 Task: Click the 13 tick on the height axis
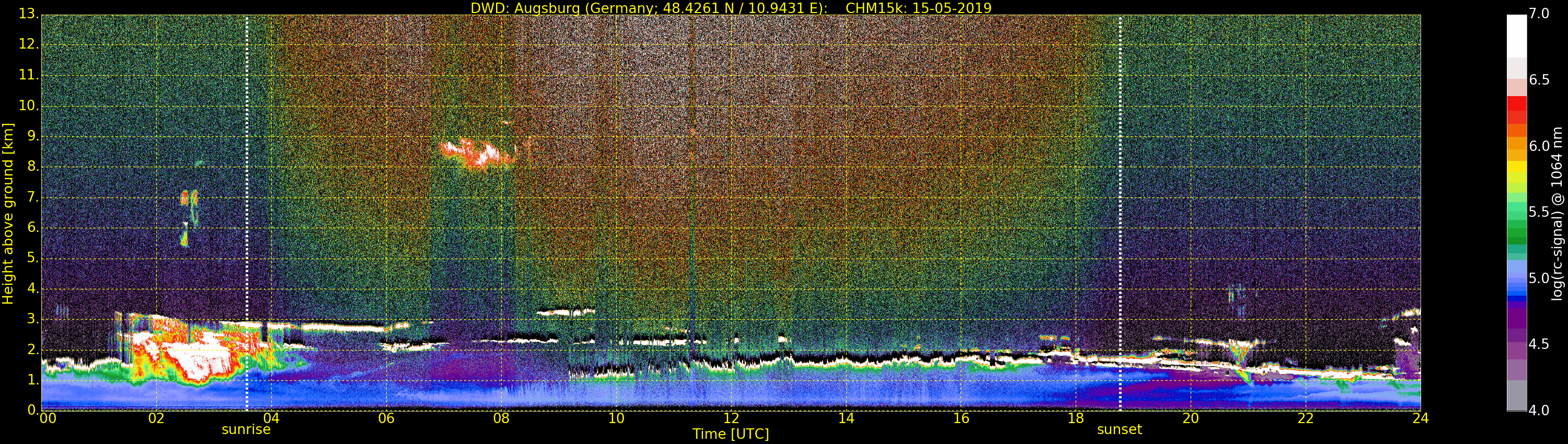coord(28,14)
